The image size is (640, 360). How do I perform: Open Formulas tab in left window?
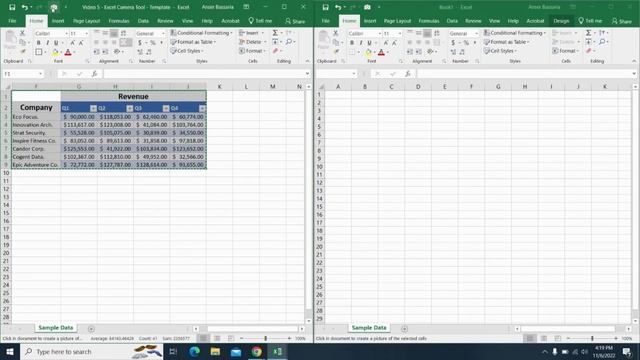coord(119,21)
